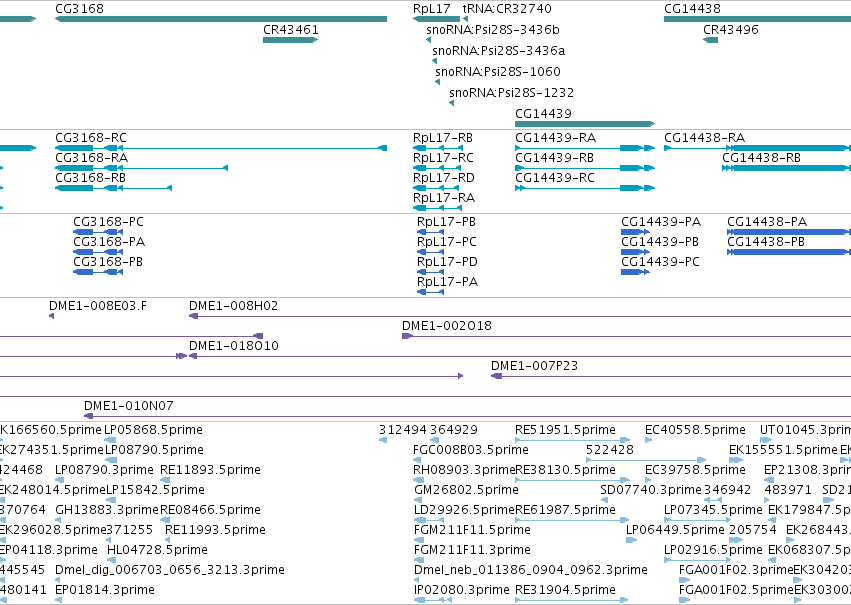
Task: Click transcript CG14439-RB label
Action: 554,158
